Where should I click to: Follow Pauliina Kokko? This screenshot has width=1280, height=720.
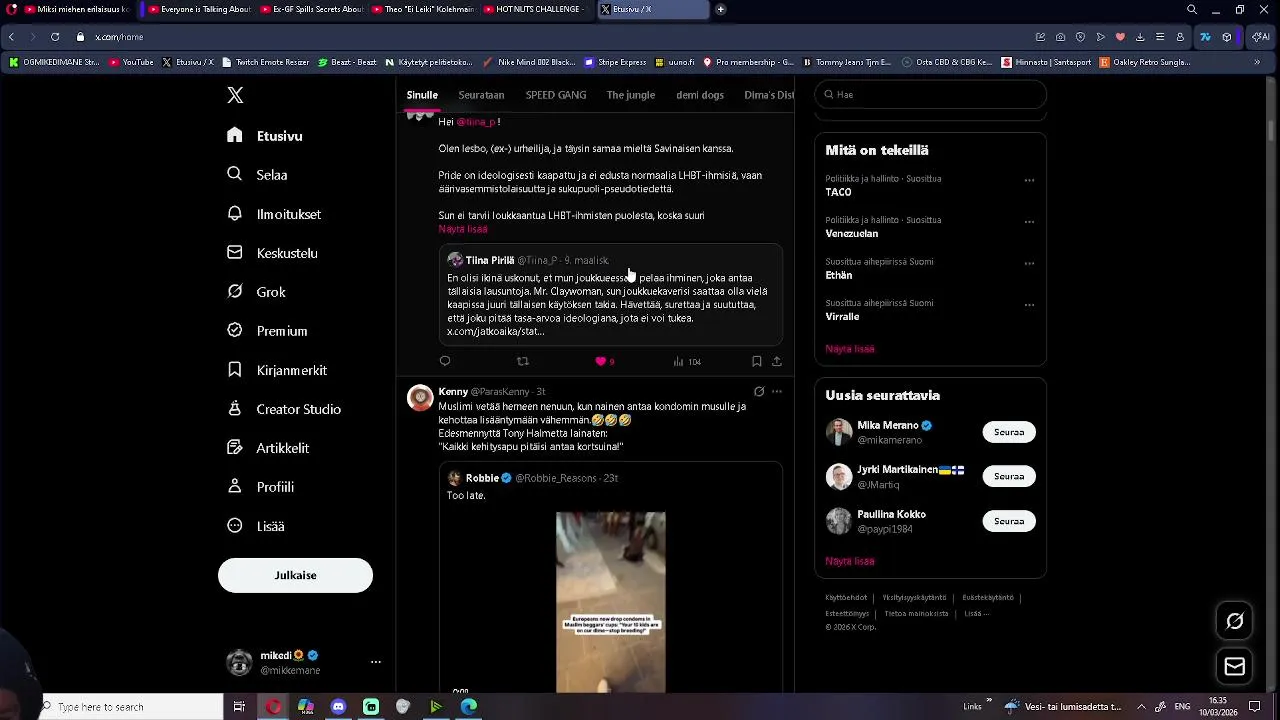click(1009, 521)
